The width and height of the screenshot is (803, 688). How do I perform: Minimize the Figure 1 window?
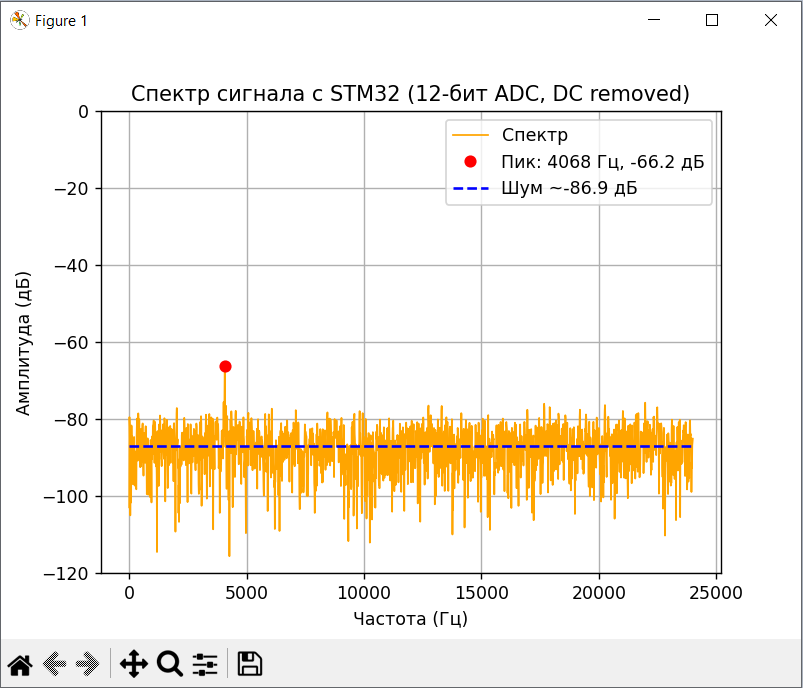(x=655, y=20)
